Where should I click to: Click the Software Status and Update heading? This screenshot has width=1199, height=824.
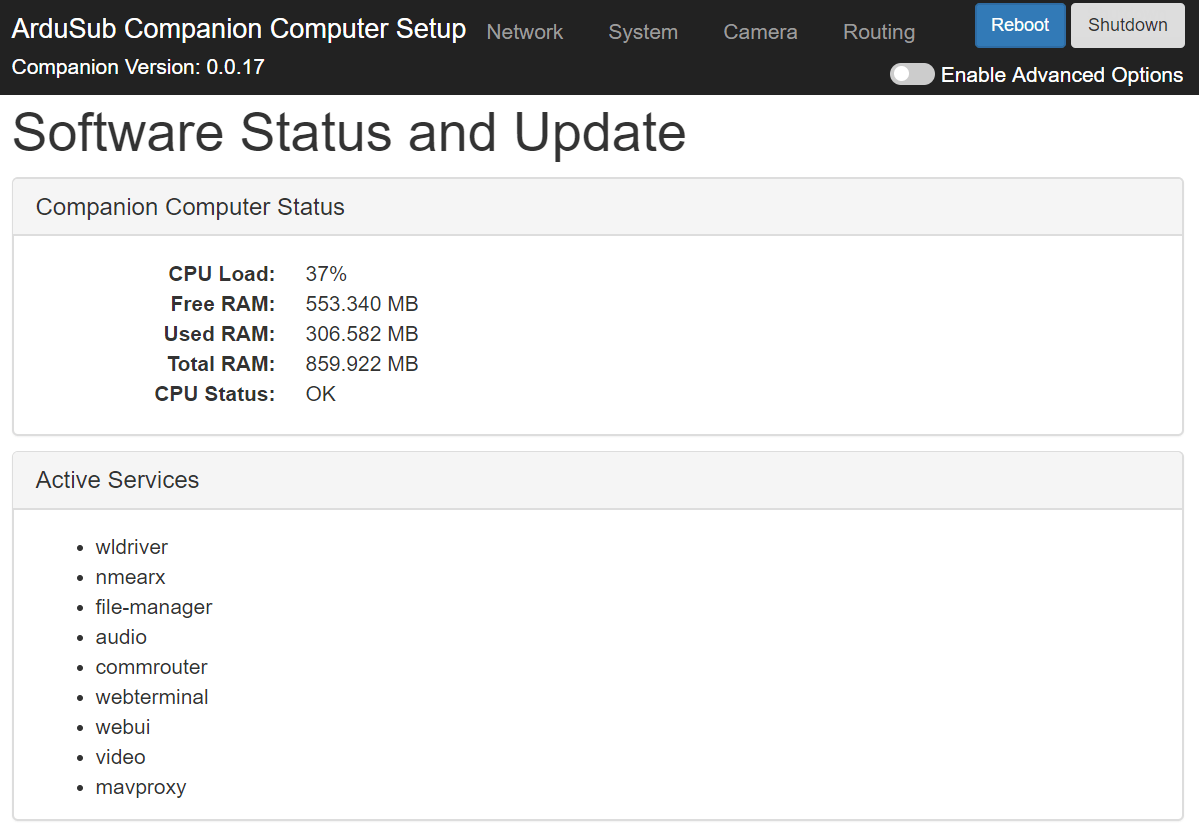point(349,132)
